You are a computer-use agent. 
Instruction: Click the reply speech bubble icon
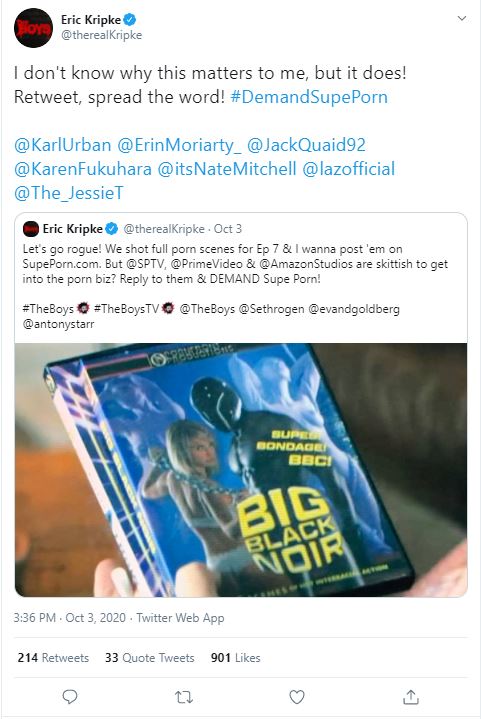(70, 697)
